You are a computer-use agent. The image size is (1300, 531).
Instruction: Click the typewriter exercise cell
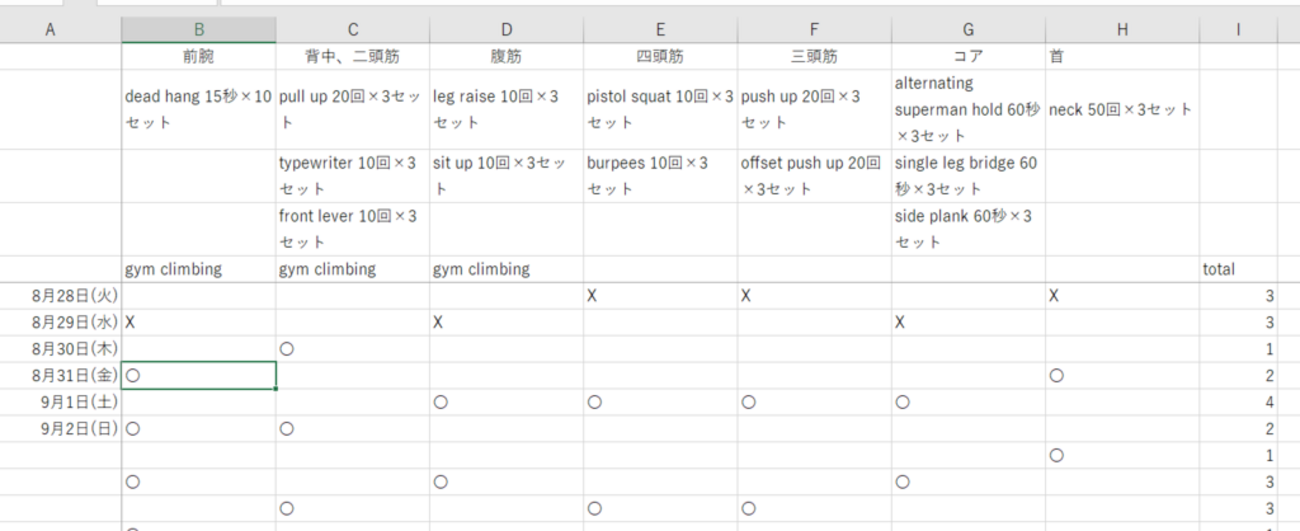click(x=352, y=176)
